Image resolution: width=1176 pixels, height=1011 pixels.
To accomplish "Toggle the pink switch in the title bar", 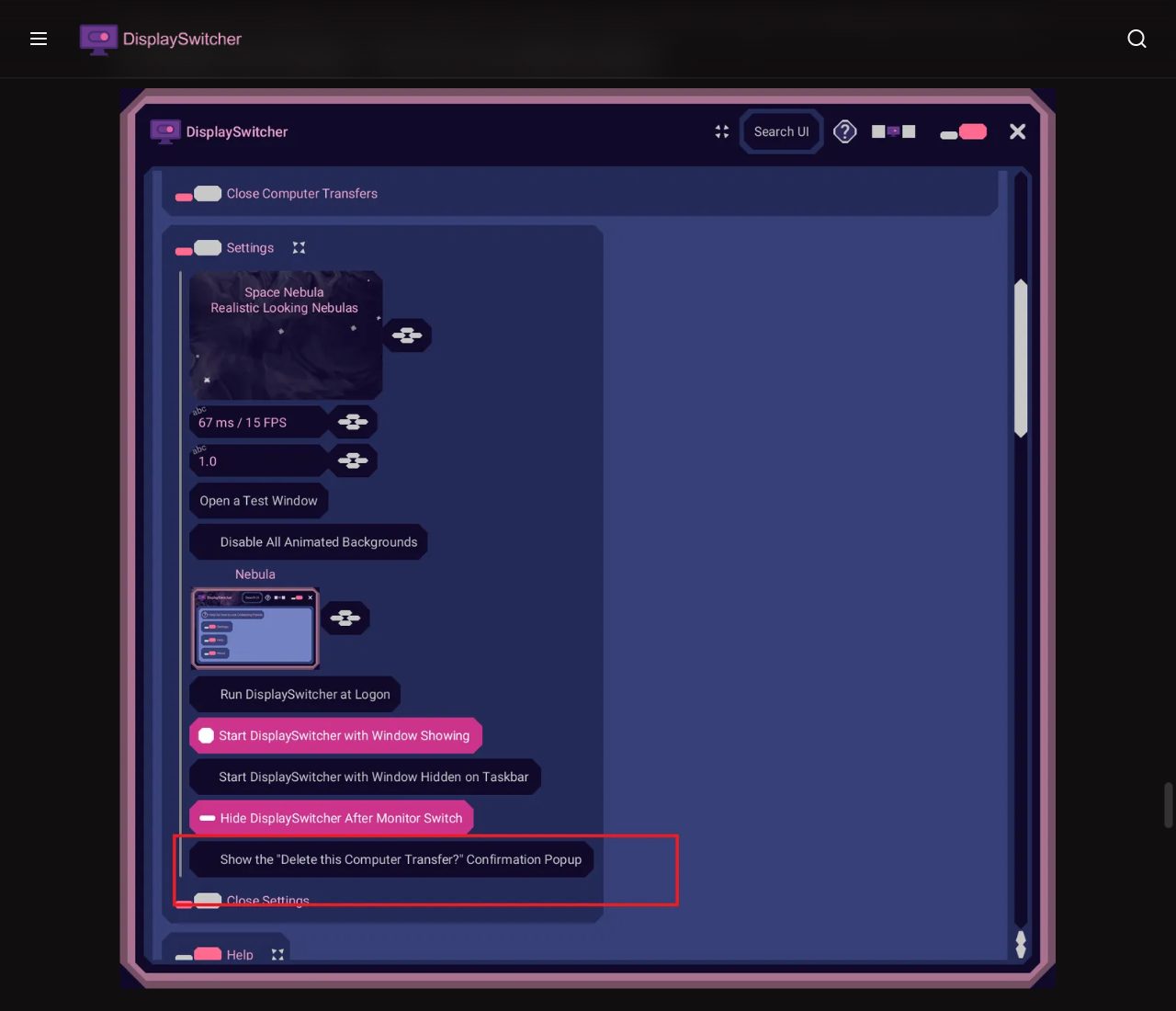I will (964, 132).
